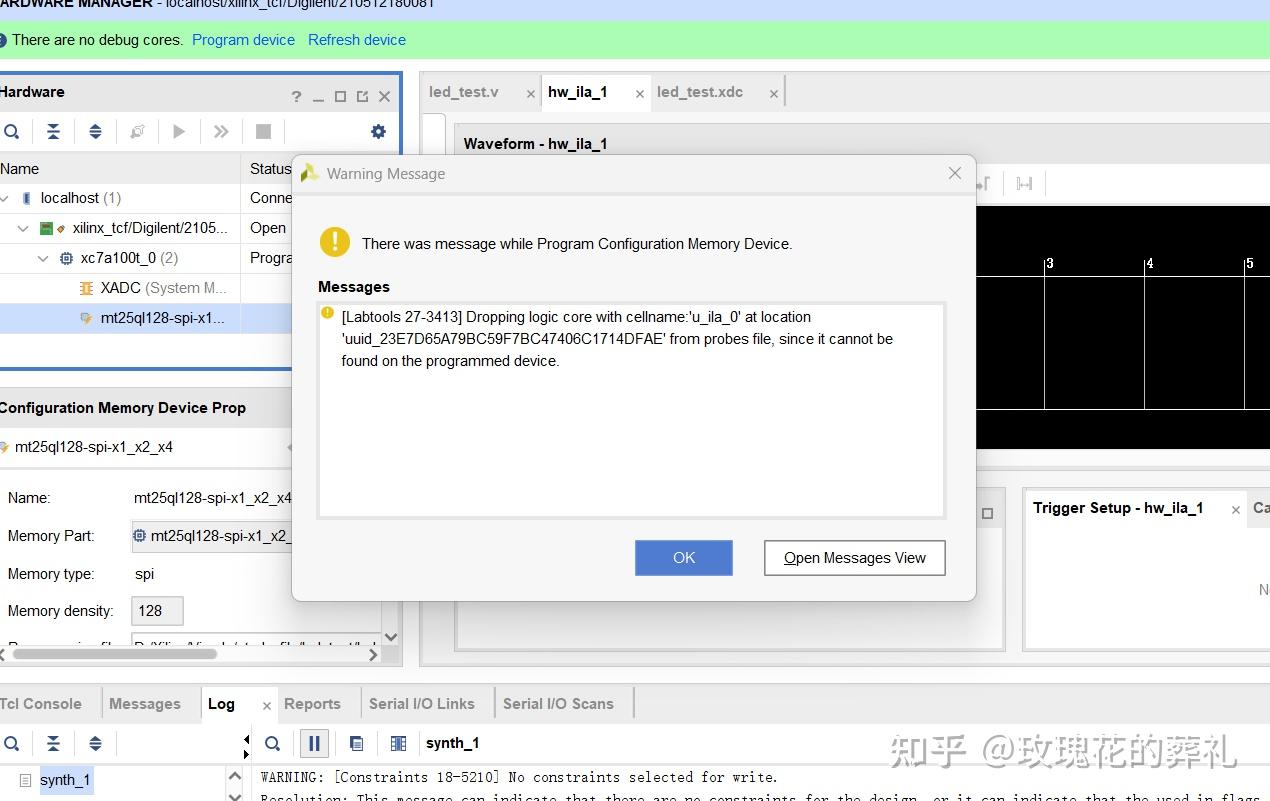Click OK in Warning Message dialog
The image size is (1270, 801).
[684, 558]
